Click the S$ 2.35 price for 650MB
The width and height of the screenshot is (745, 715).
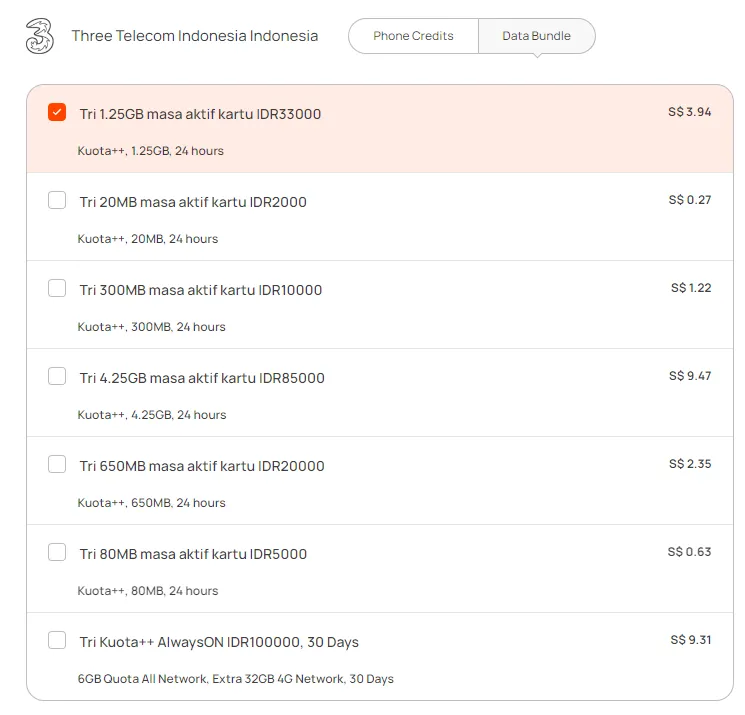(690, 464)
